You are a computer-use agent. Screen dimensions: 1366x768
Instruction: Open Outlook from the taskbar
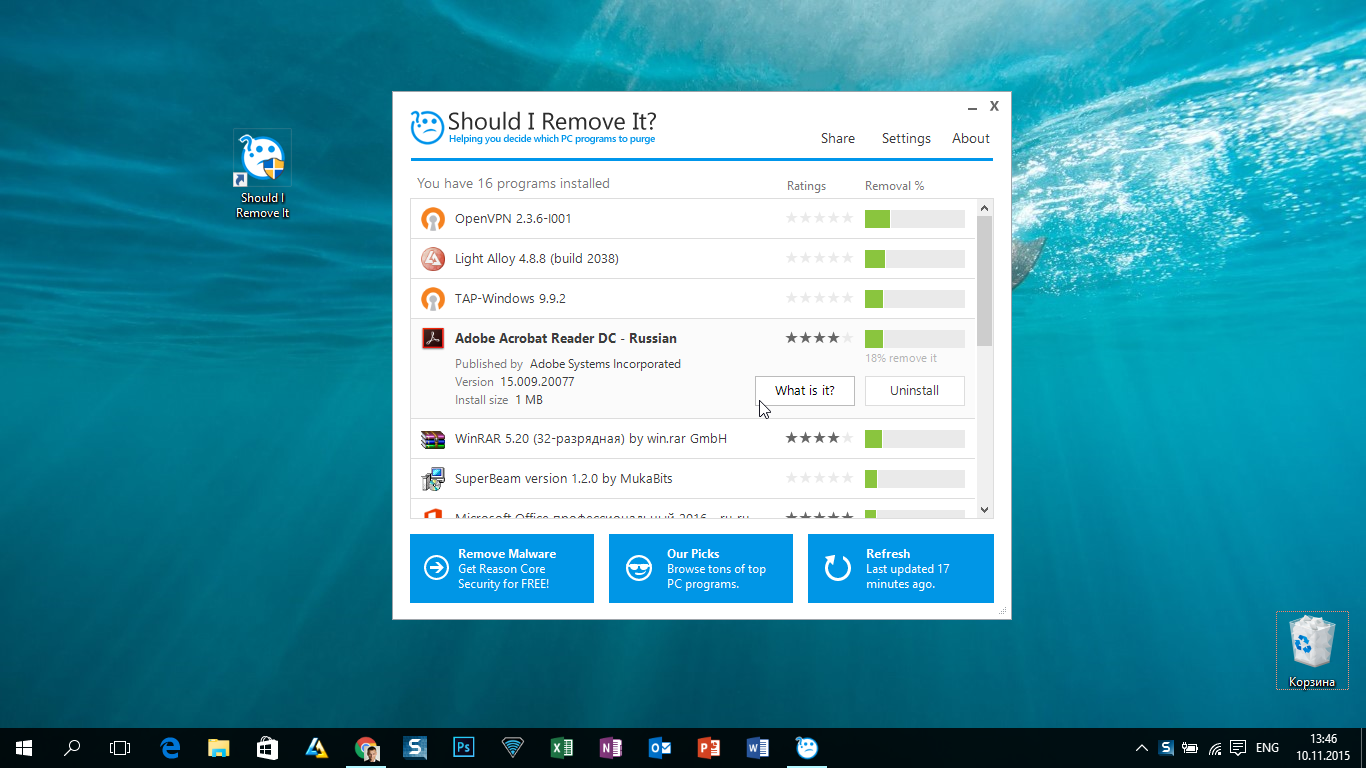tap(660, 748)
